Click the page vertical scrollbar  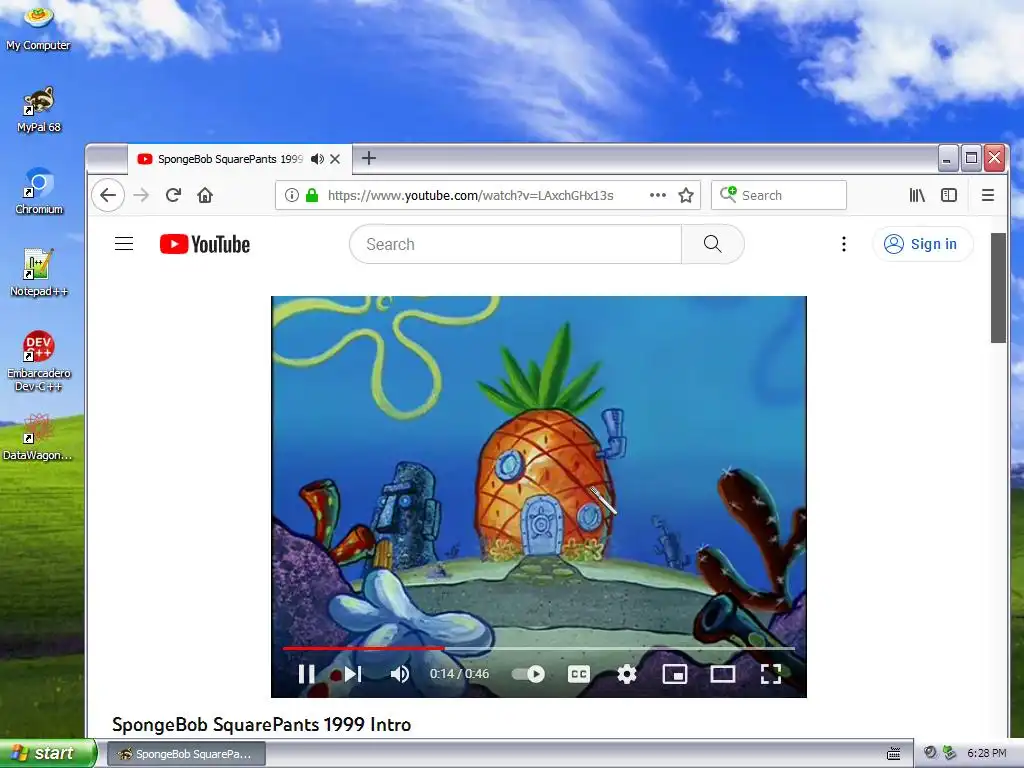pyautogui.click(x=998, y=287)
